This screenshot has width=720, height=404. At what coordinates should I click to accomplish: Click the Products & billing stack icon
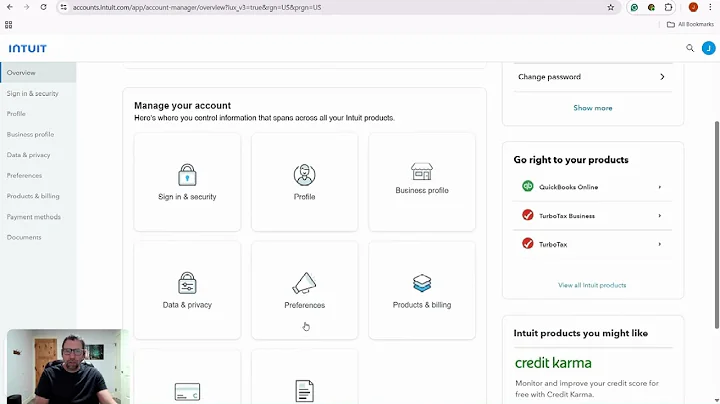point(422,283)
